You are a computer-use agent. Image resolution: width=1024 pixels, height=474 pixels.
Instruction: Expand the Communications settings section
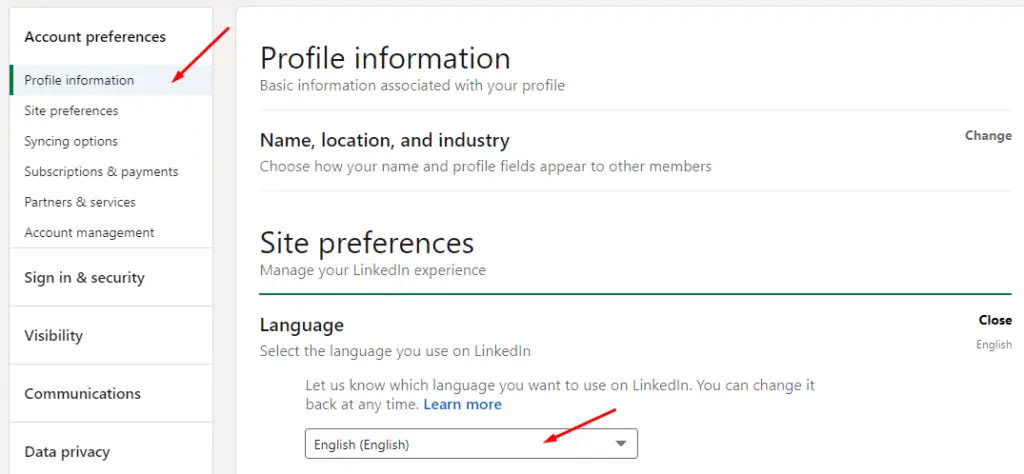pos(82,394)
